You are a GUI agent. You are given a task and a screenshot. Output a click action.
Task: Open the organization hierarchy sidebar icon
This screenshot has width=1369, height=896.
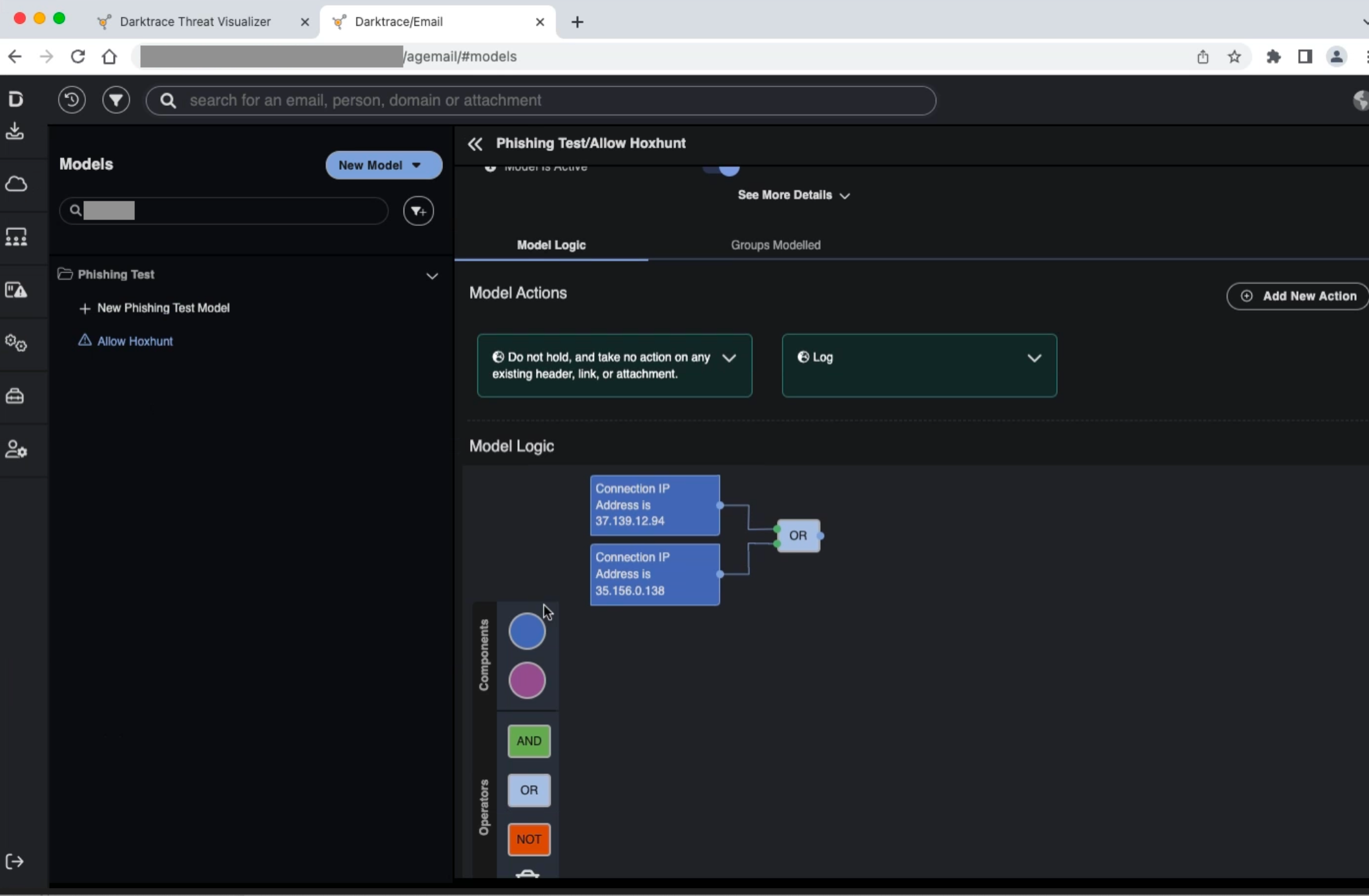(16, 237)
